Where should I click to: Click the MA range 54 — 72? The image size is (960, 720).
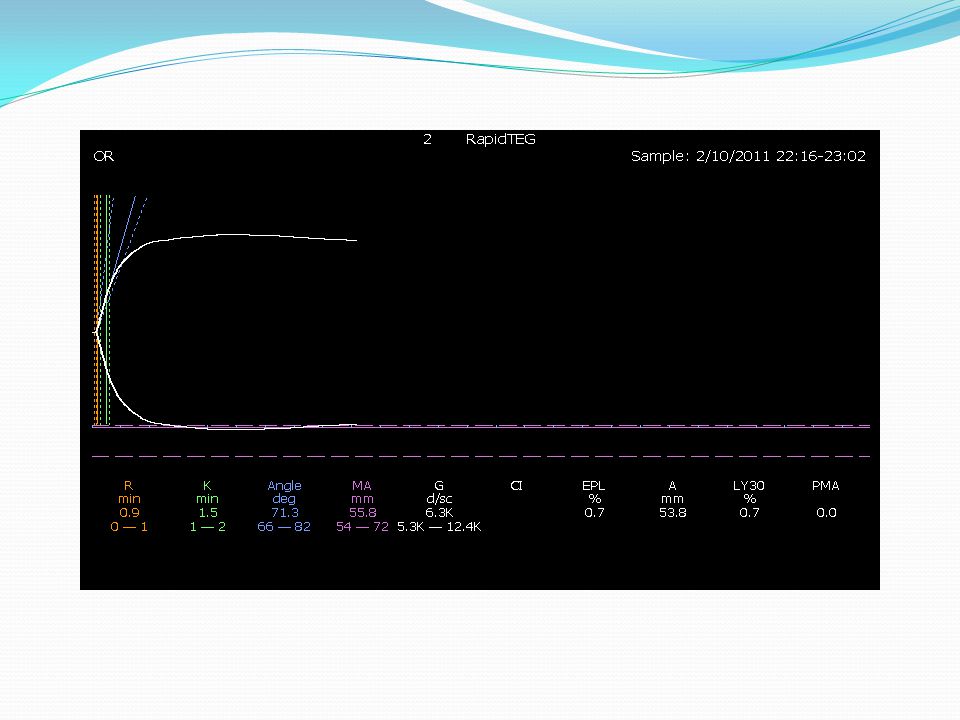[x=362, y=527]
